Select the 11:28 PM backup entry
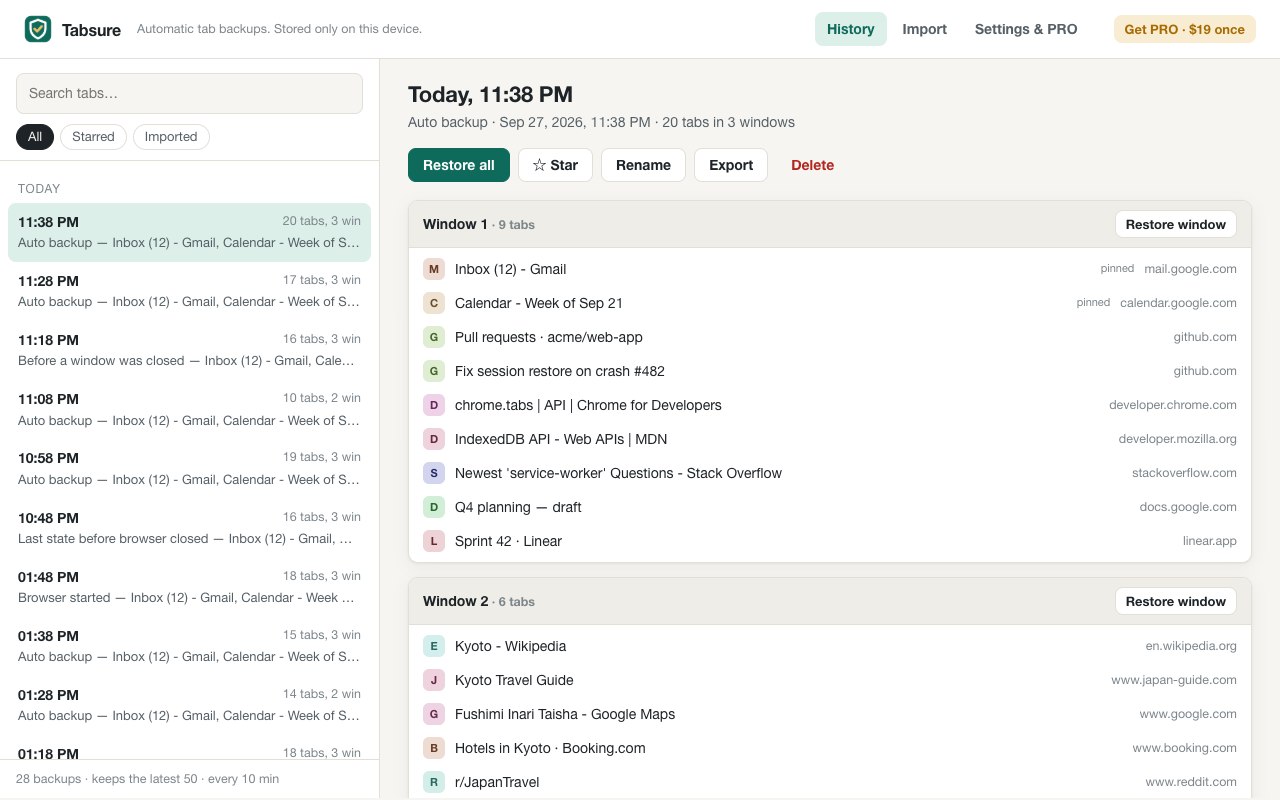1280x800 pixels. [189, 291]
